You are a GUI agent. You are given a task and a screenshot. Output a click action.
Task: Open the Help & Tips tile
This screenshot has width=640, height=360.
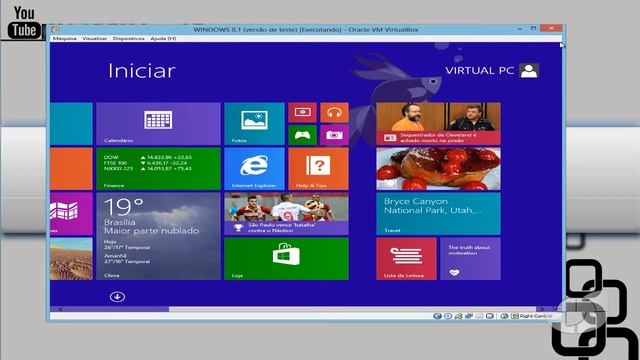[318, 169]
